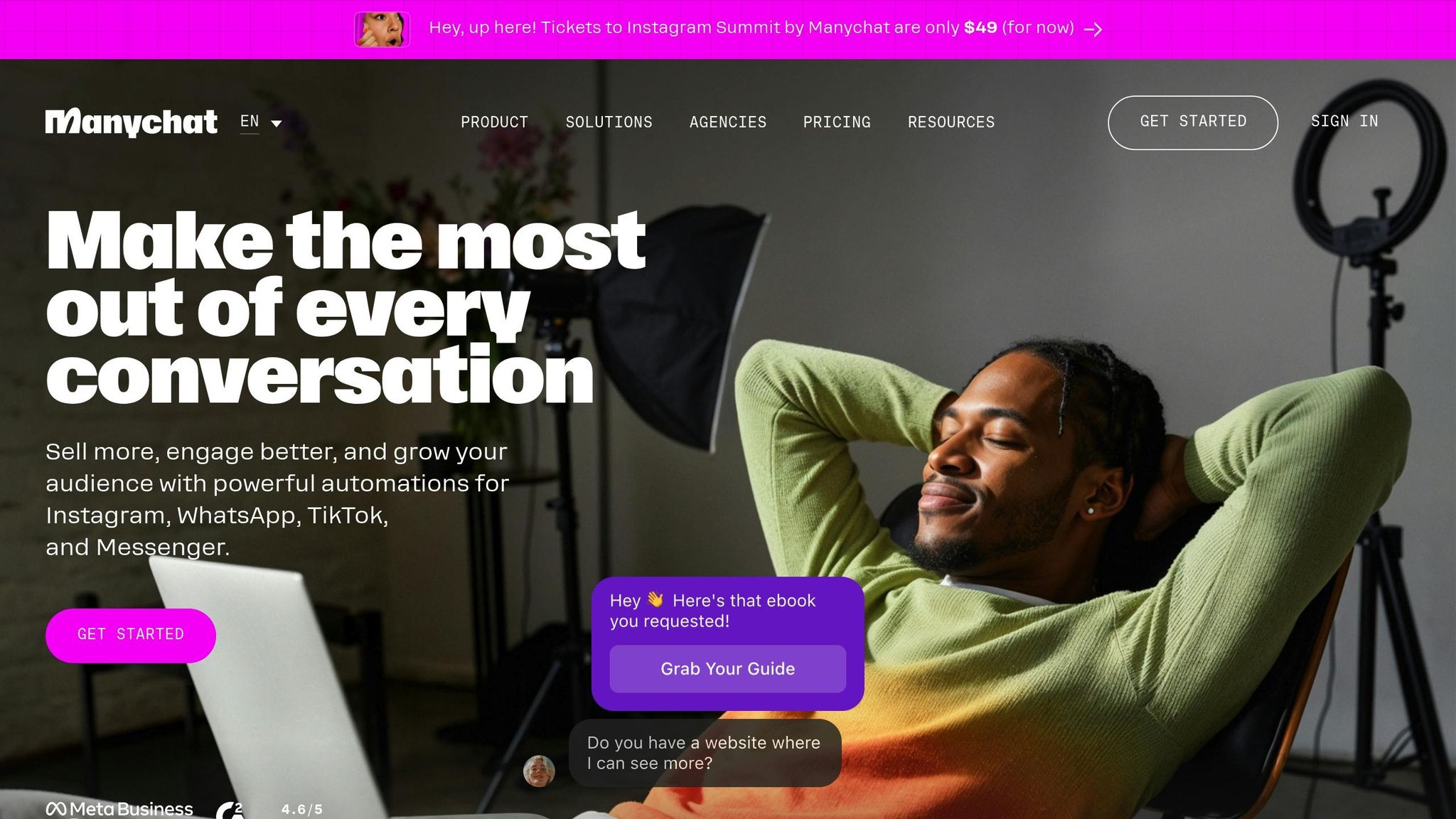Click the 'Do you have a website' chat bubble

[705, 753]
